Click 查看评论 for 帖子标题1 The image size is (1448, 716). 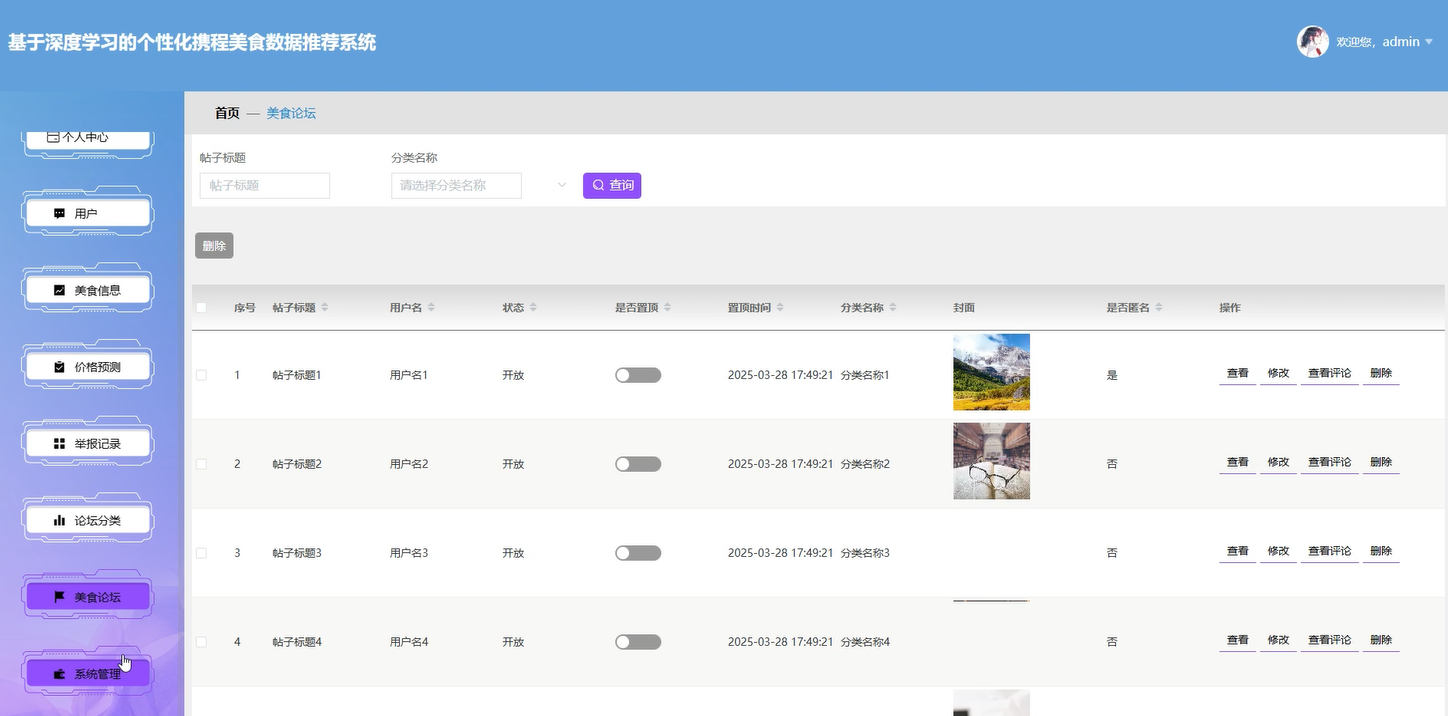[1329, 373]
